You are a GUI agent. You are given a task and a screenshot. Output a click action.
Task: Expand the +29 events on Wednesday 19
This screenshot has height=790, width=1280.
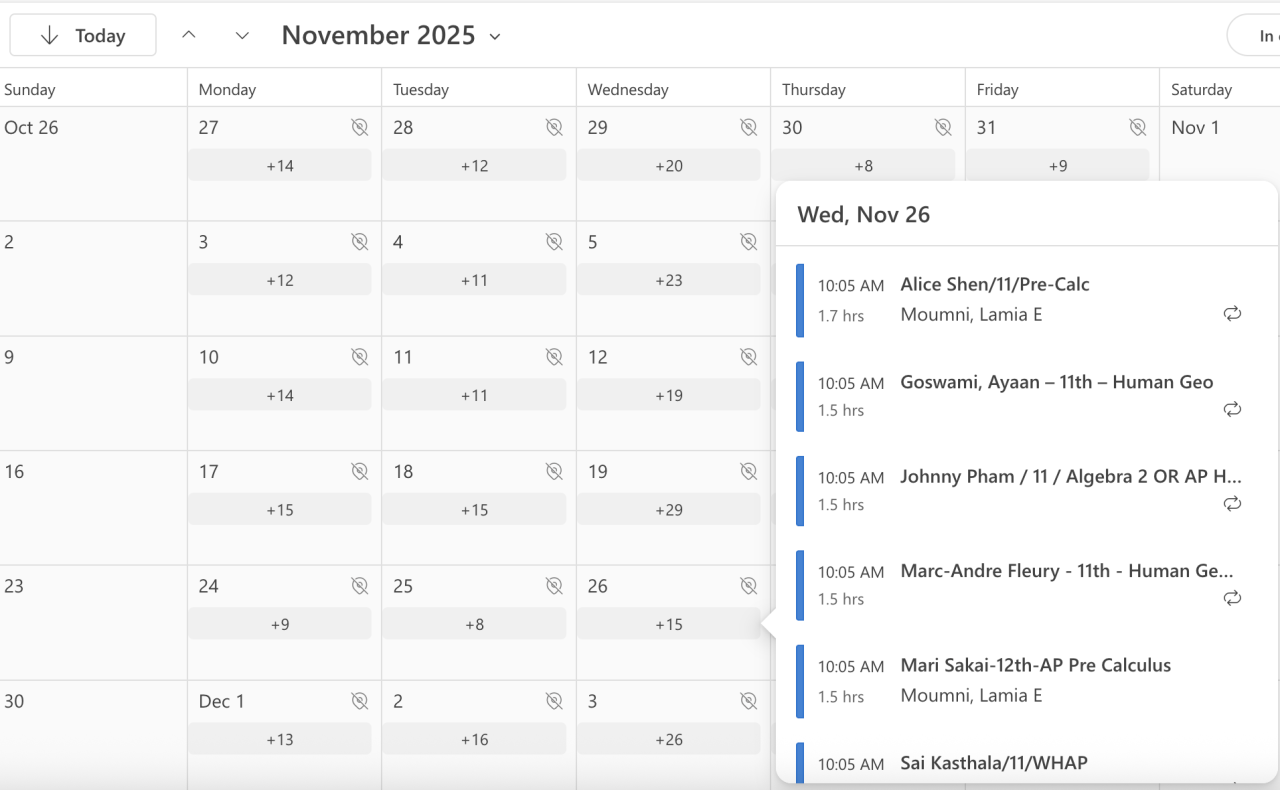[x=668, y=510]
